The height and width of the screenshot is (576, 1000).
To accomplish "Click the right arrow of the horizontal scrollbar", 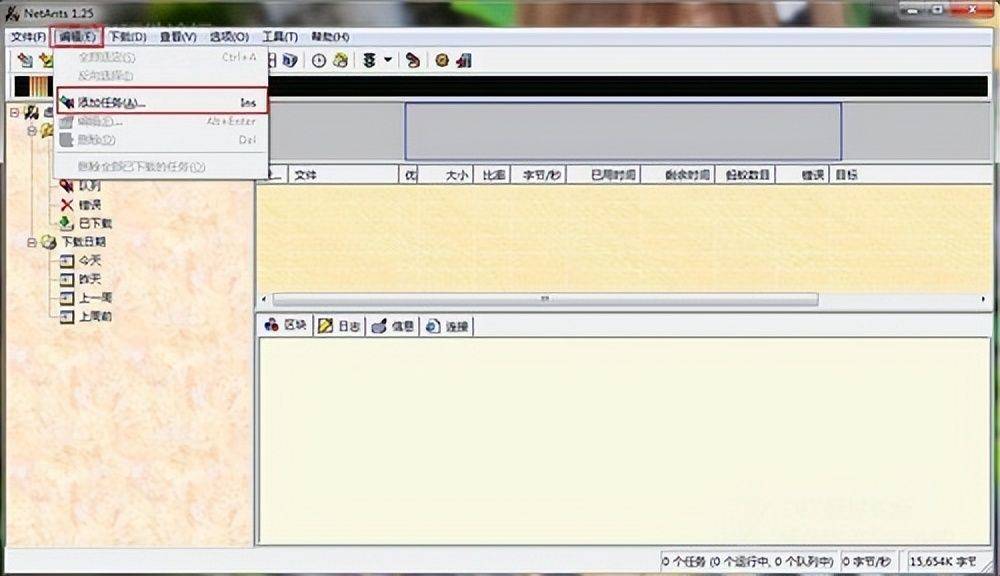I will [x=983, y=299].
